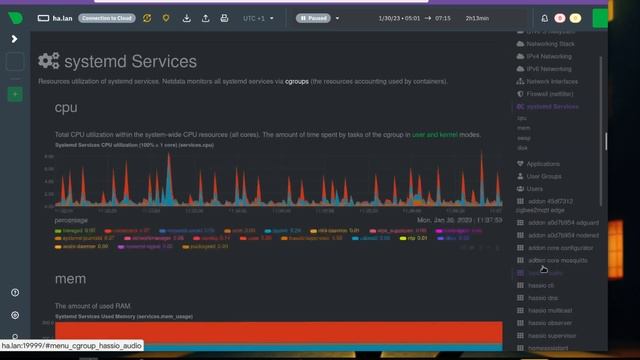Open addon zigbee2mqtt edge menu item
This screenshot has width=640, height=360.
click(544, 205)
